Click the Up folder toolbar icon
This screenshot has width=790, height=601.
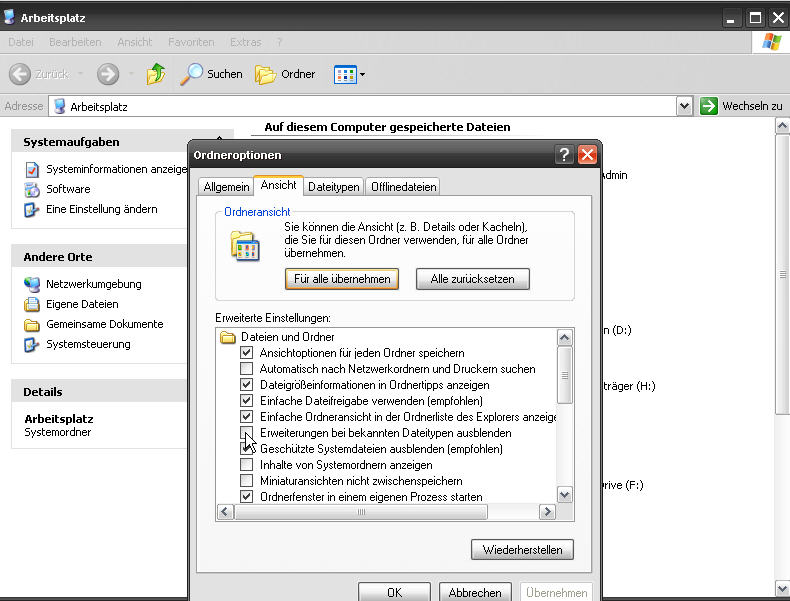click(156, 74)
